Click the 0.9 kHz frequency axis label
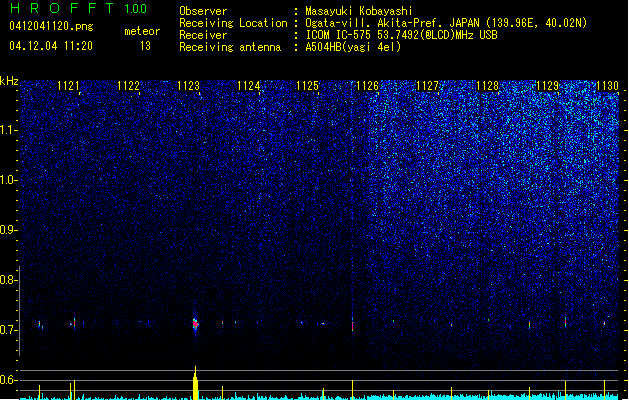The height and width of the screenshot is (400, 629). 9,230
